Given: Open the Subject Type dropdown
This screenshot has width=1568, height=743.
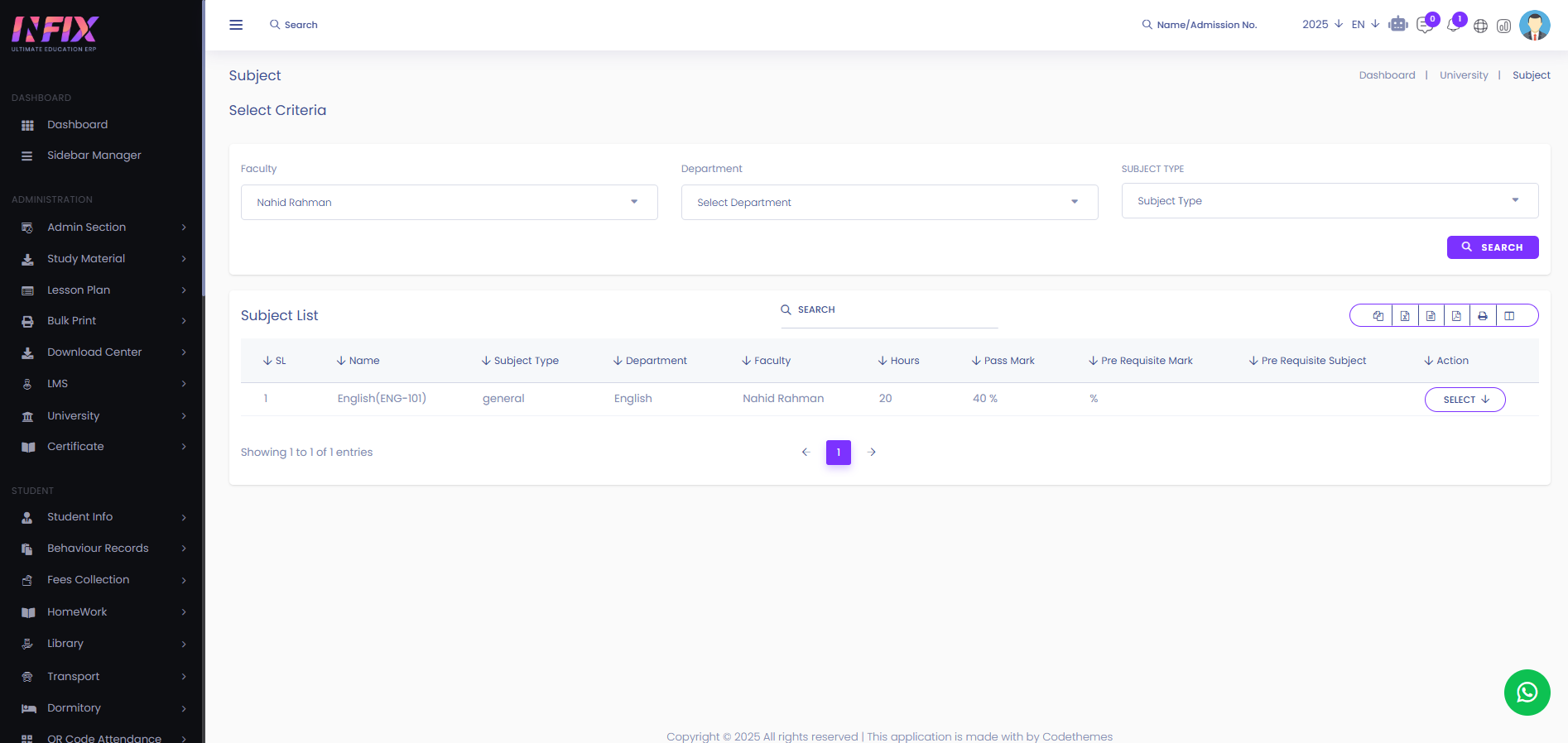Looking at the screenshot, I should pyautogui.click(x=1330, y=201).
